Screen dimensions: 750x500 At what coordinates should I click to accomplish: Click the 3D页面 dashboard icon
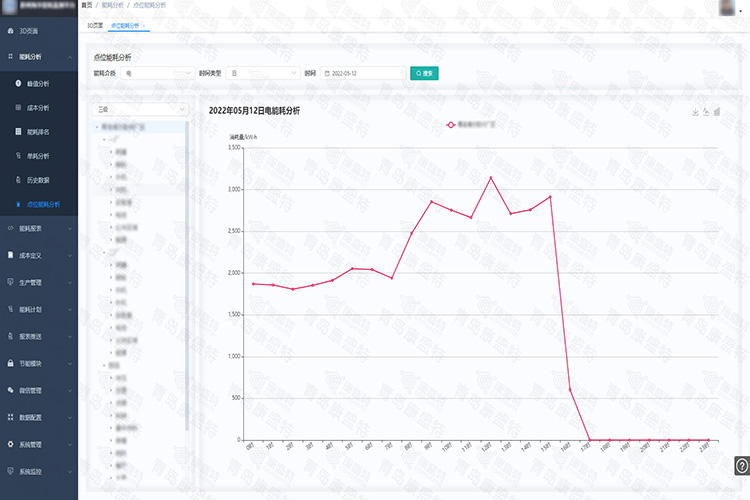pos(11,31)
